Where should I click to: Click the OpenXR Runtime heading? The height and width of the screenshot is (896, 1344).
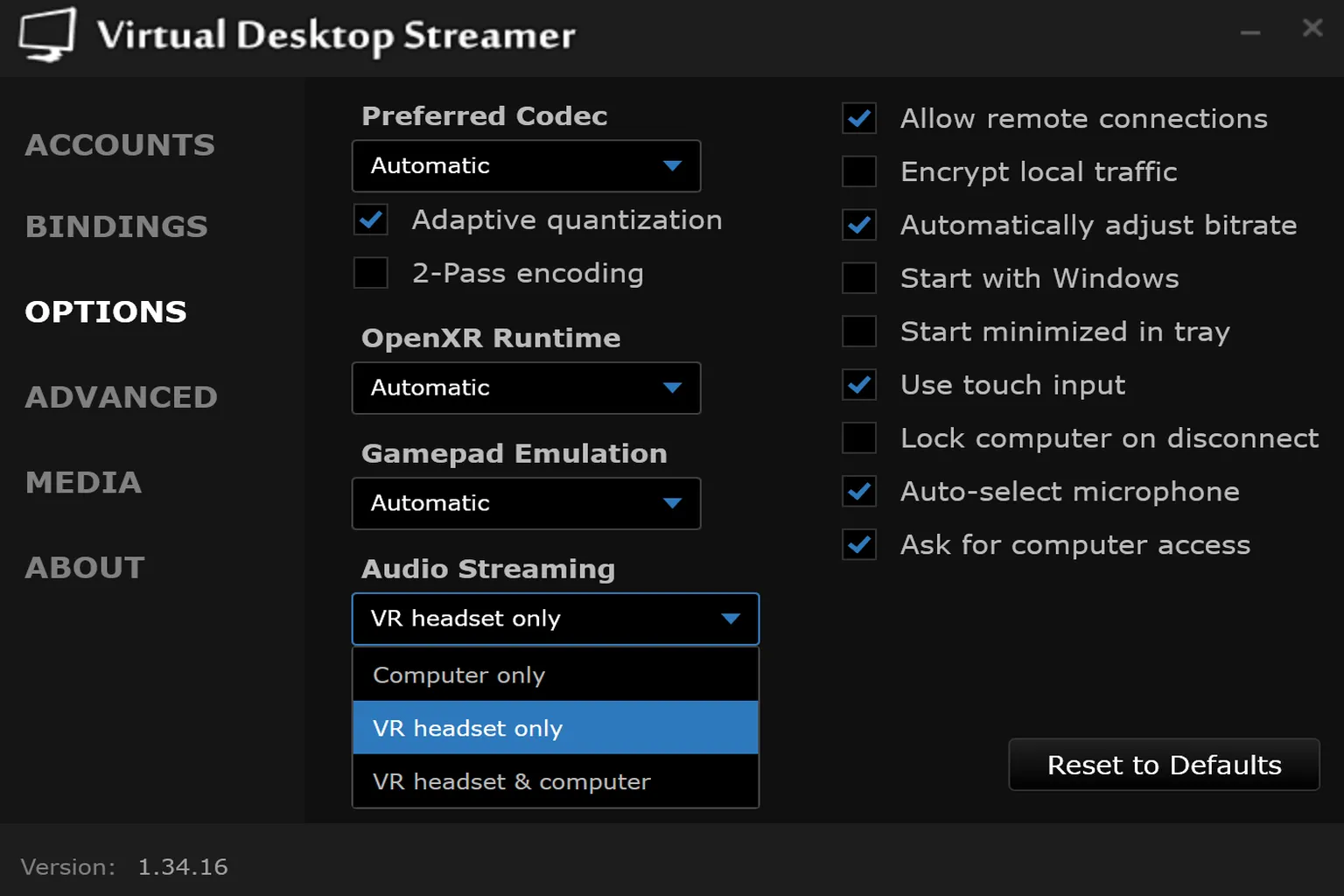point(491,338)
